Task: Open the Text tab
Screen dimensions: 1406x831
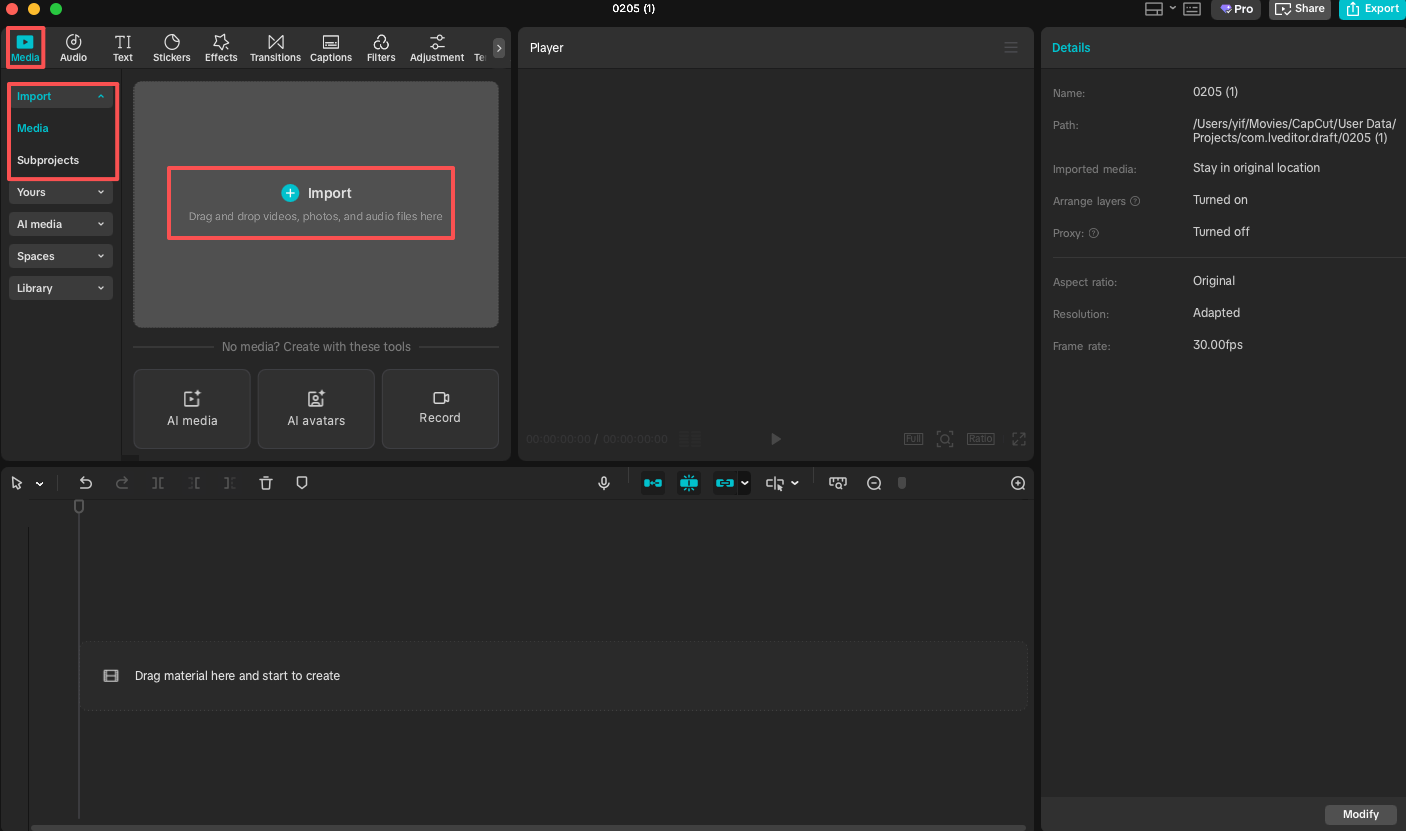Action: click(123, 47)
